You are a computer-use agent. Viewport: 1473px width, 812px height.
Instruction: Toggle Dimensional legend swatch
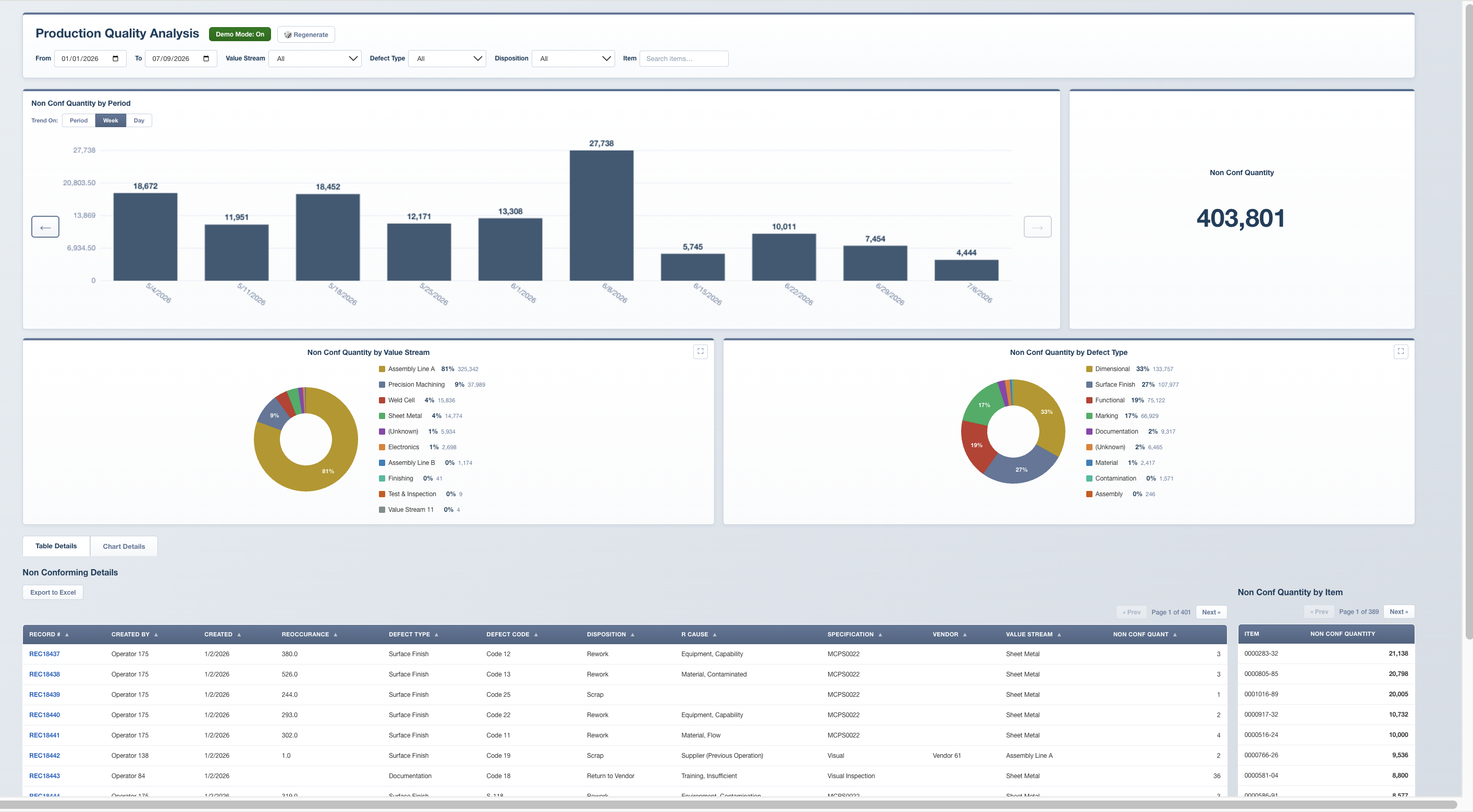tap(1089, 369)
